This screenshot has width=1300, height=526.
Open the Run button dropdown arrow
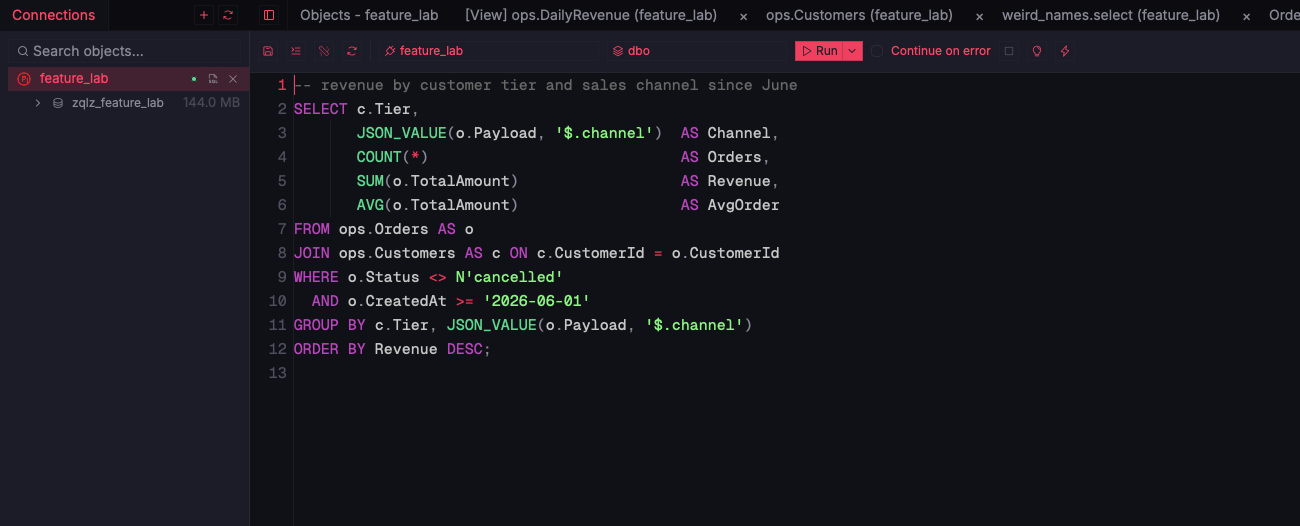pos(852,51)
